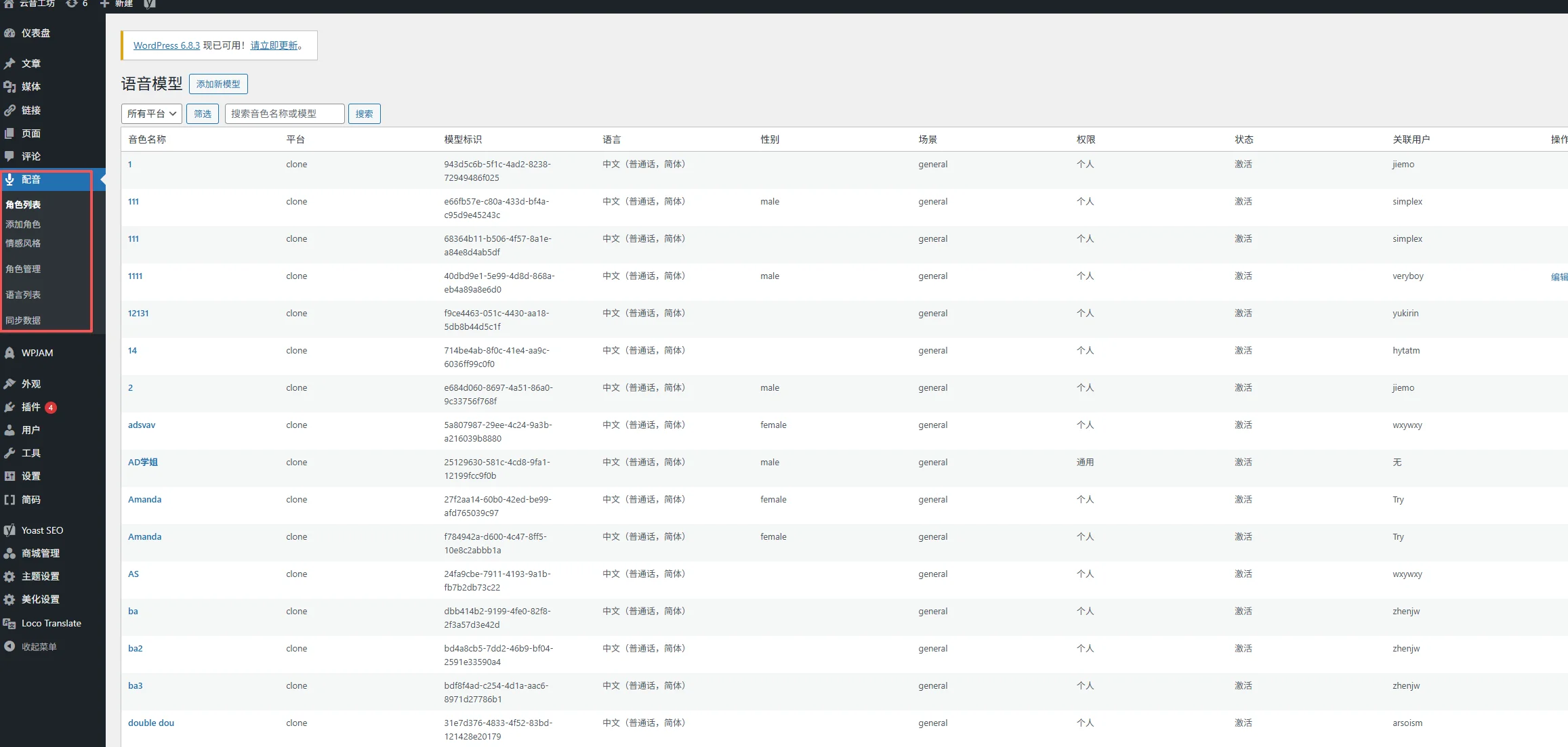Click the 插件 plug icon
This screenshot has height=747, width=1568.
click(9, 407)
